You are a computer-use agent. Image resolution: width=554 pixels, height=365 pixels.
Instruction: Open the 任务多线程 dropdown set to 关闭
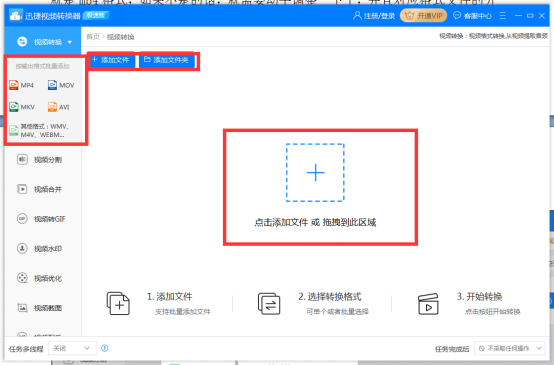pos(72,348)
